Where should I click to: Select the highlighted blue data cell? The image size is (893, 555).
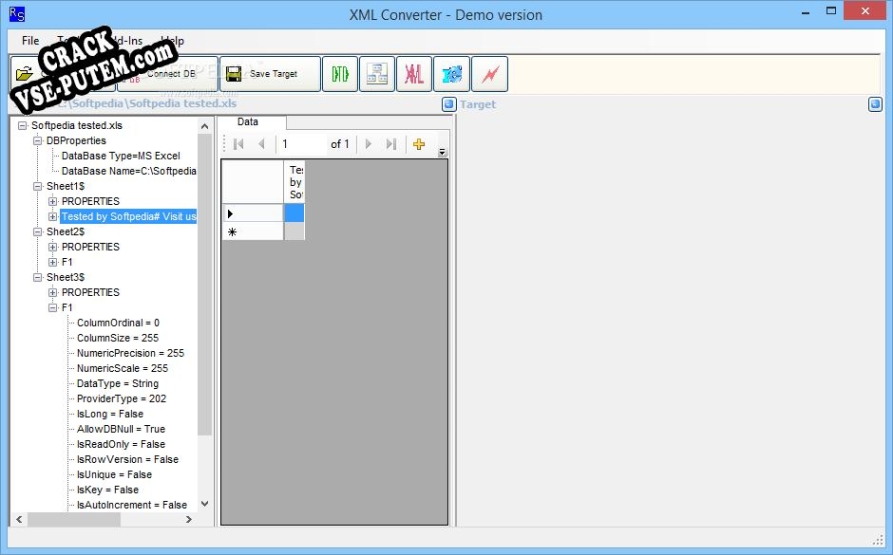294,213
